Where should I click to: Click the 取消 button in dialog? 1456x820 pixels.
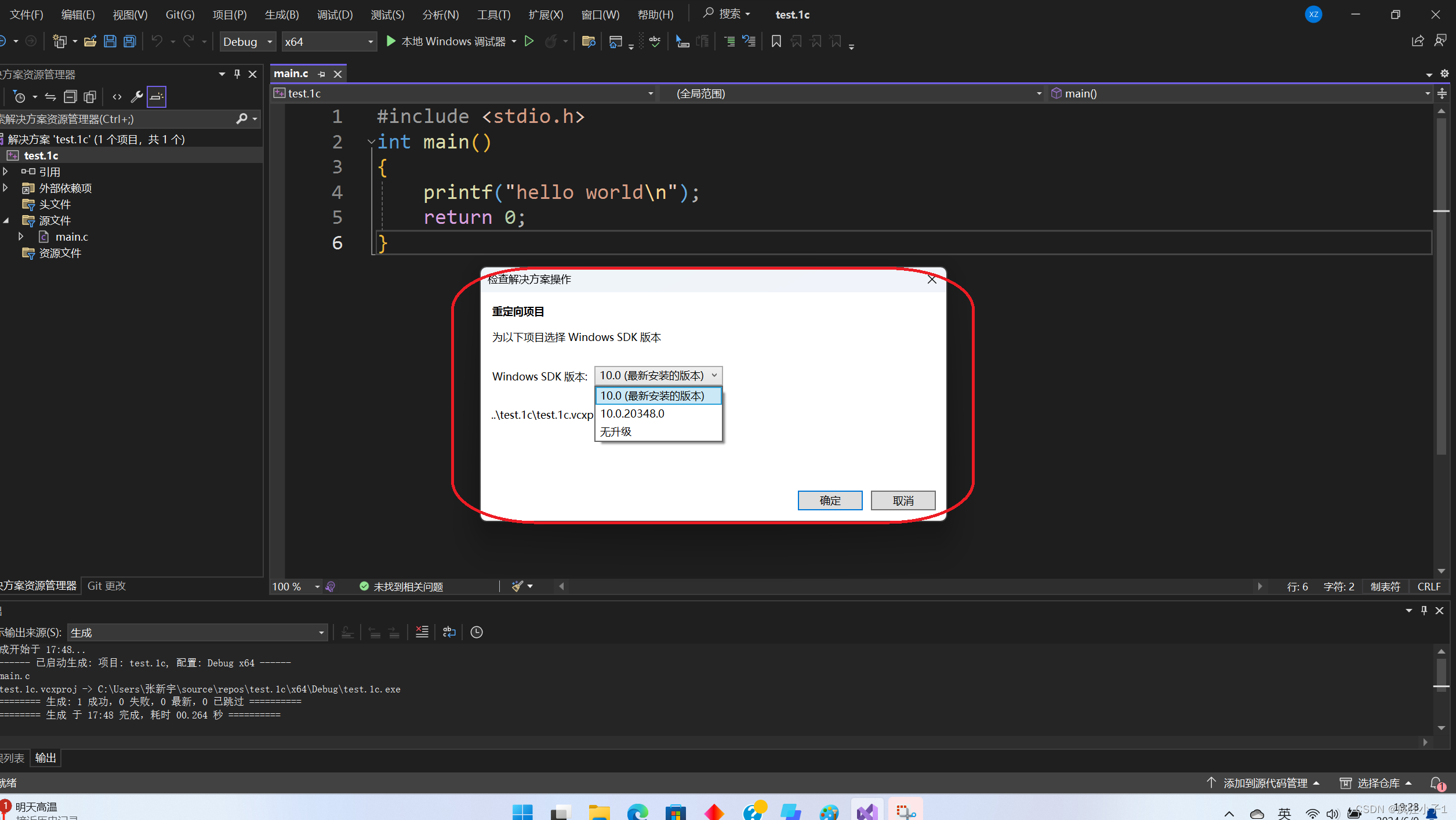903,500
